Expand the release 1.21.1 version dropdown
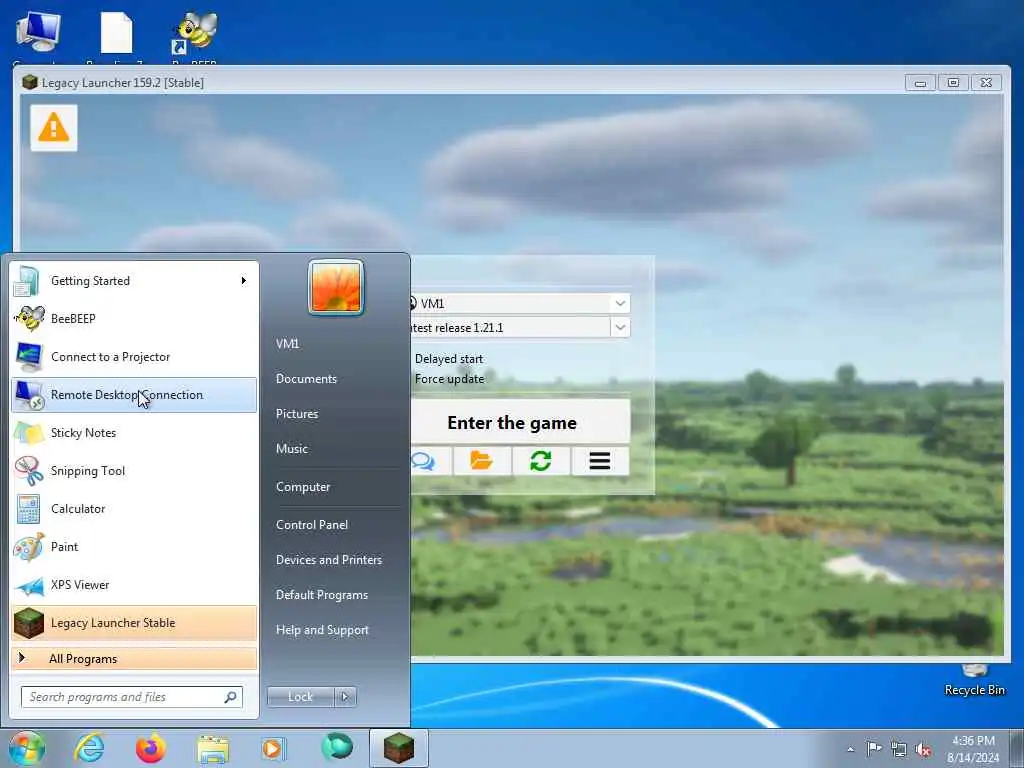Image resolution: width=1024 pixels, height=768 pixels. tap(620, 327)
